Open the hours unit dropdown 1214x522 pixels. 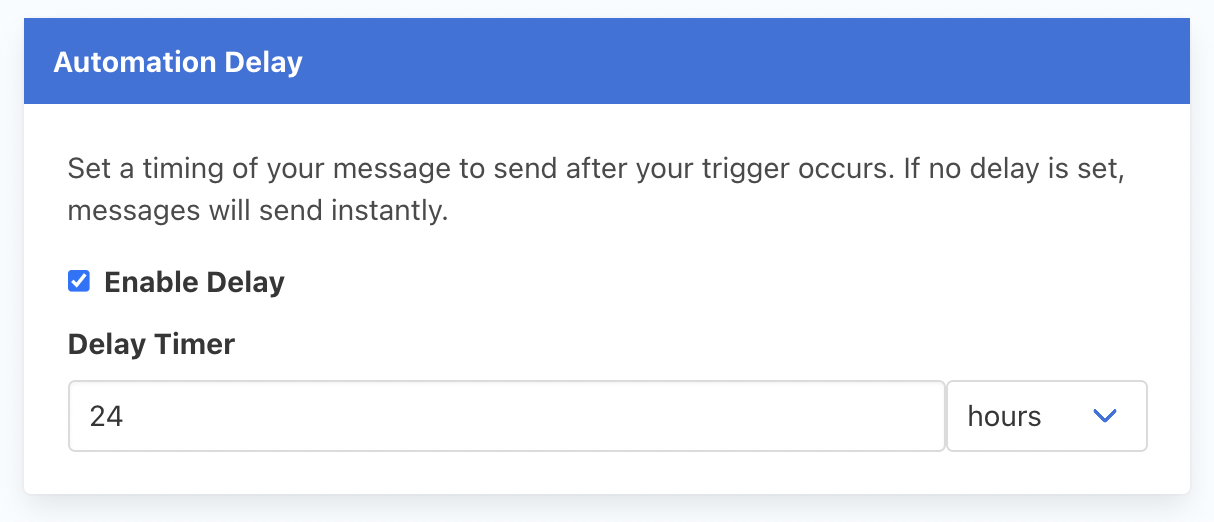click(x=1046, y=416)
